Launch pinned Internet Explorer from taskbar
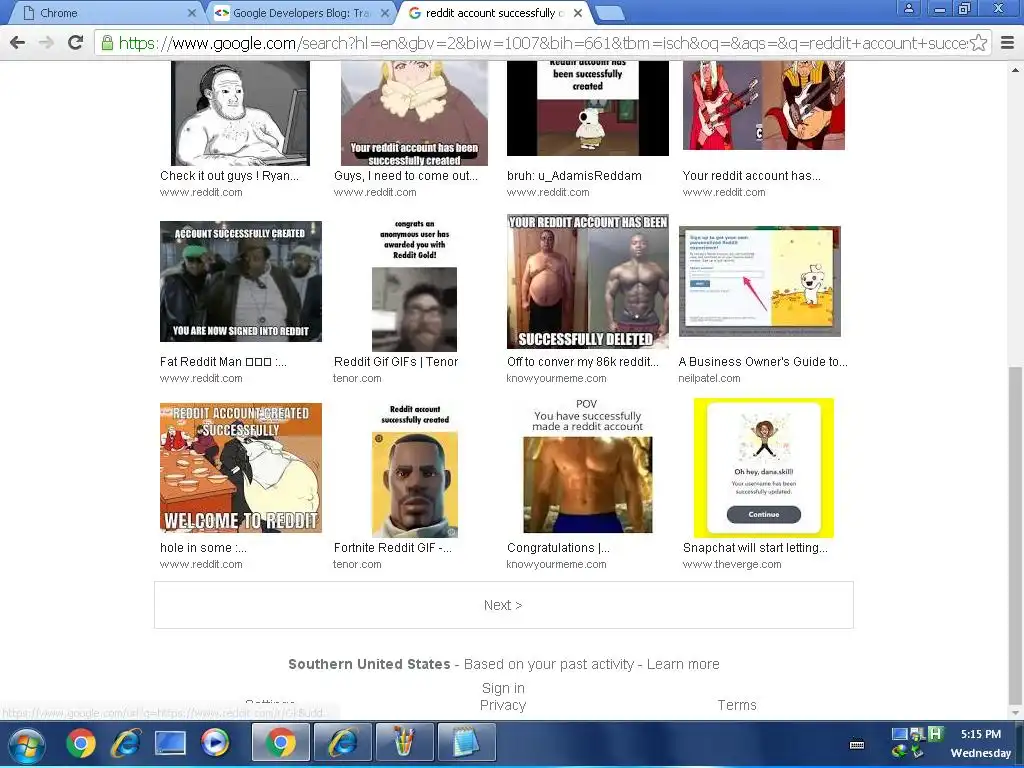The height and width of the screenshot is (768, 1024). point(125,743)
